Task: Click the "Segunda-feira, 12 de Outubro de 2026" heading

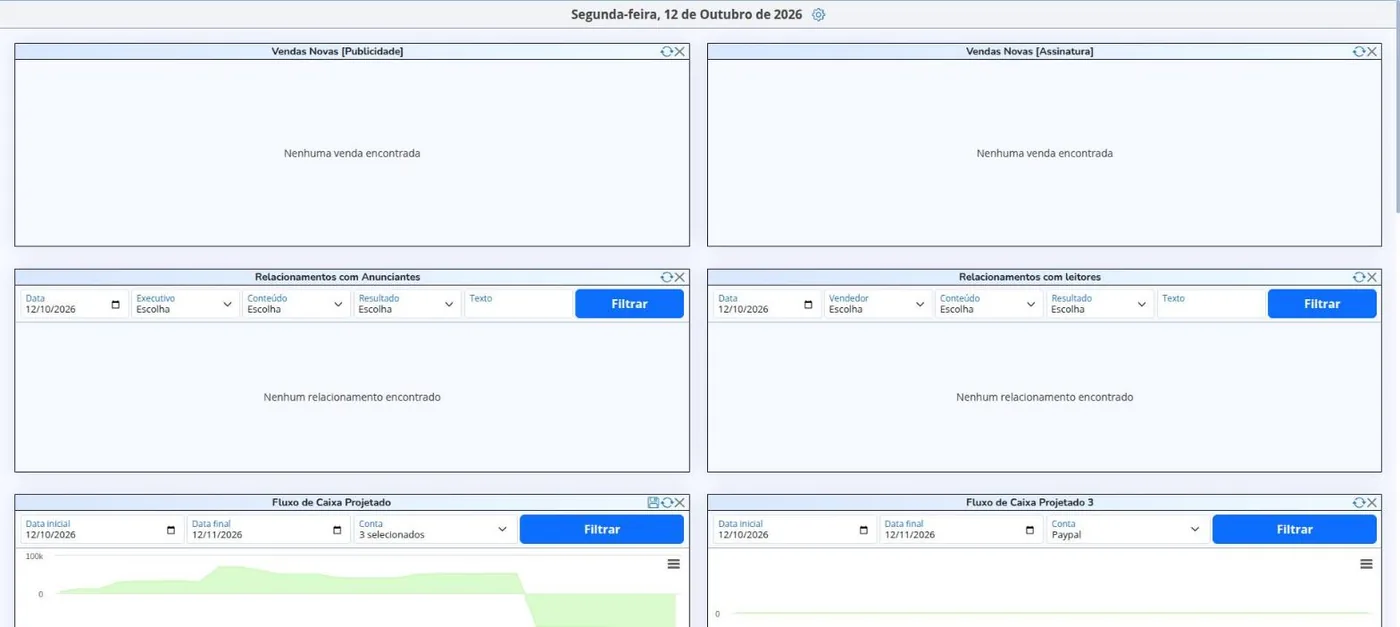Action: coord(686,15)
